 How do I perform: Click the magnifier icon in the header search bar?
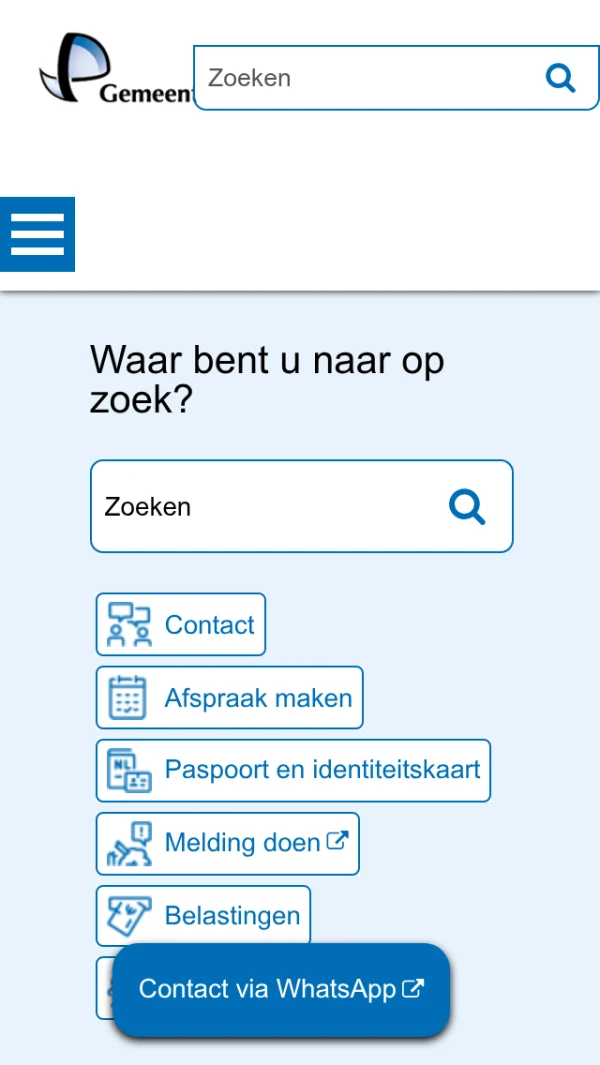[560, 77]
